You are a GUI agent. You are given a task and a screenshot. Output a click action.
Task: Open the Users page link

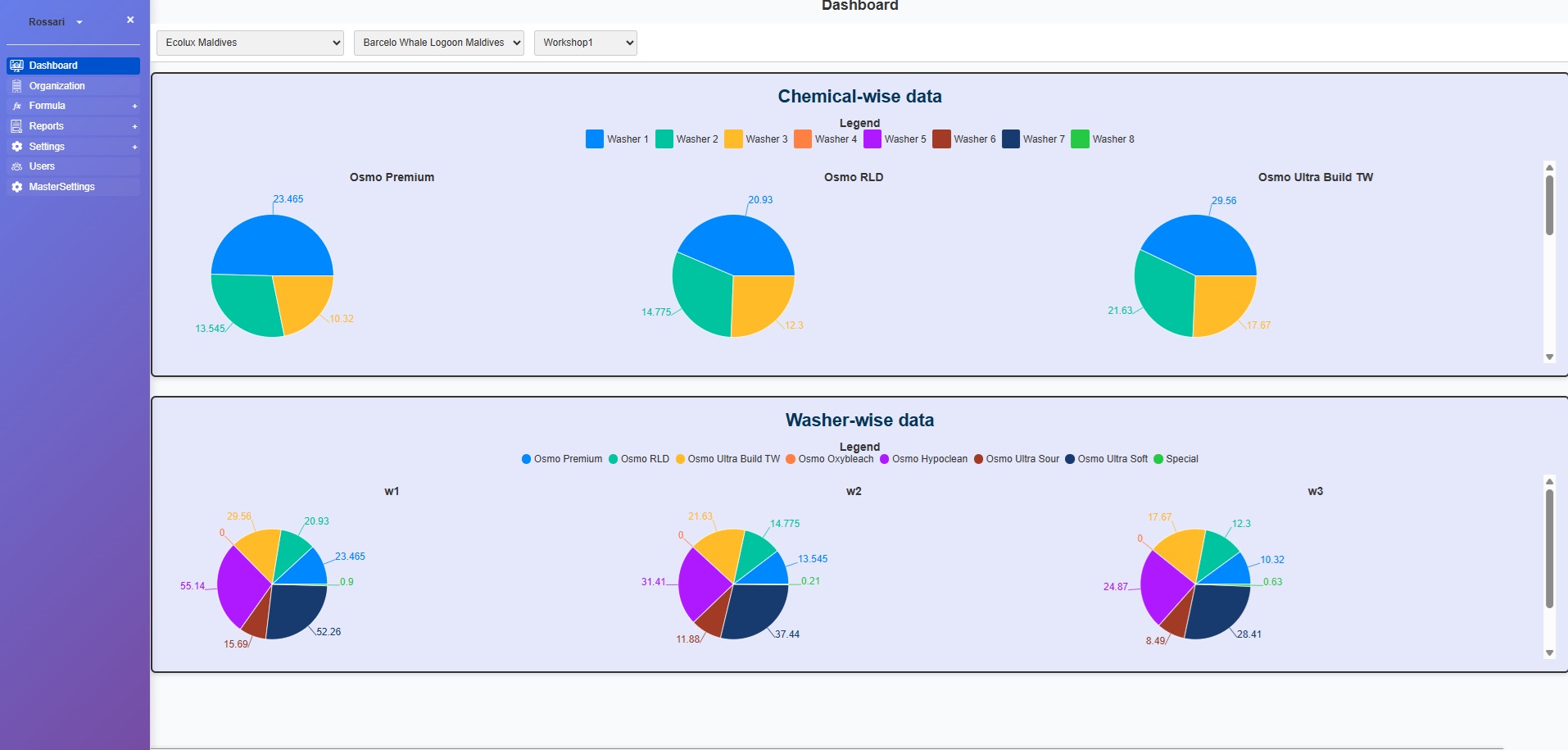(42, 166)
